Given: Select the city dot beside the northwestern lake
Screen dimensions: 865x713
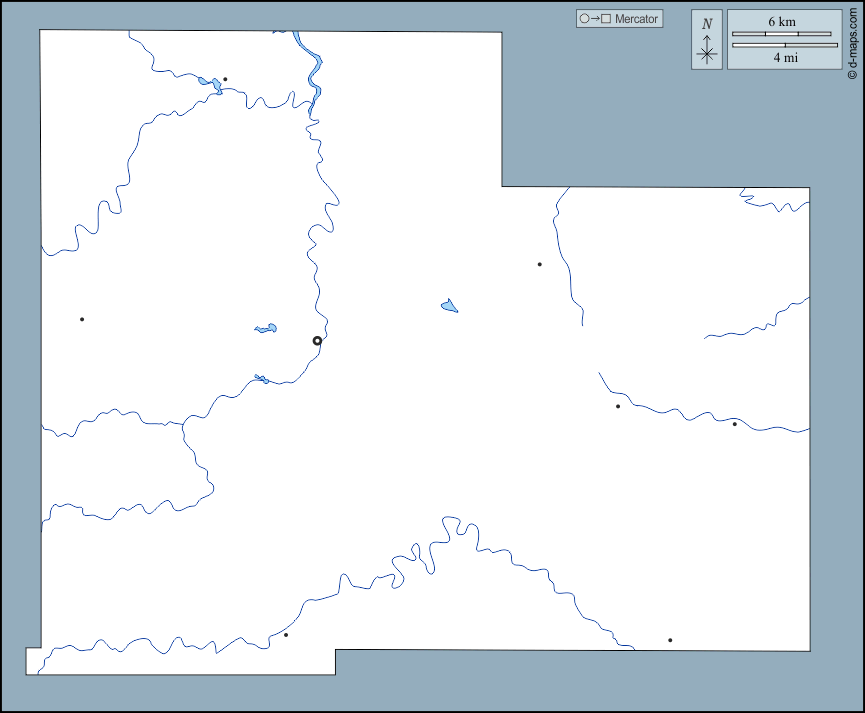Looking at the screenshot, I should click(225, 79).
